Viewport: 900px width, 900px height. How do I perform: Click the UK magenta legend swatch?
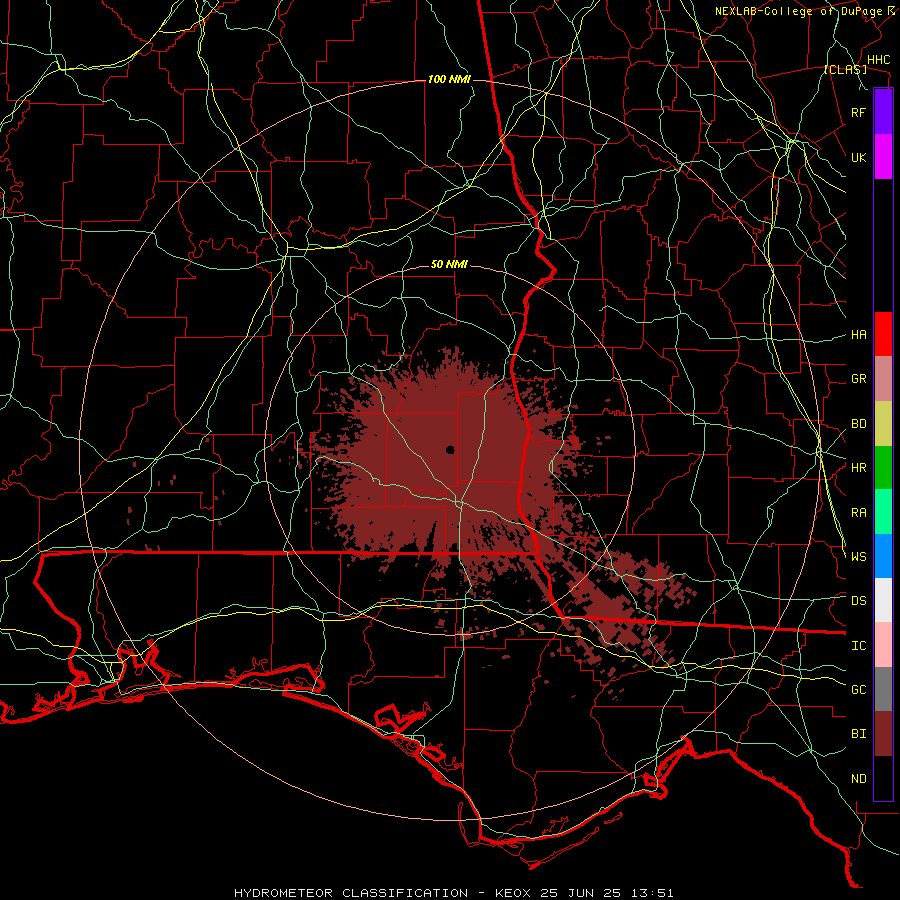coord(883,157)
